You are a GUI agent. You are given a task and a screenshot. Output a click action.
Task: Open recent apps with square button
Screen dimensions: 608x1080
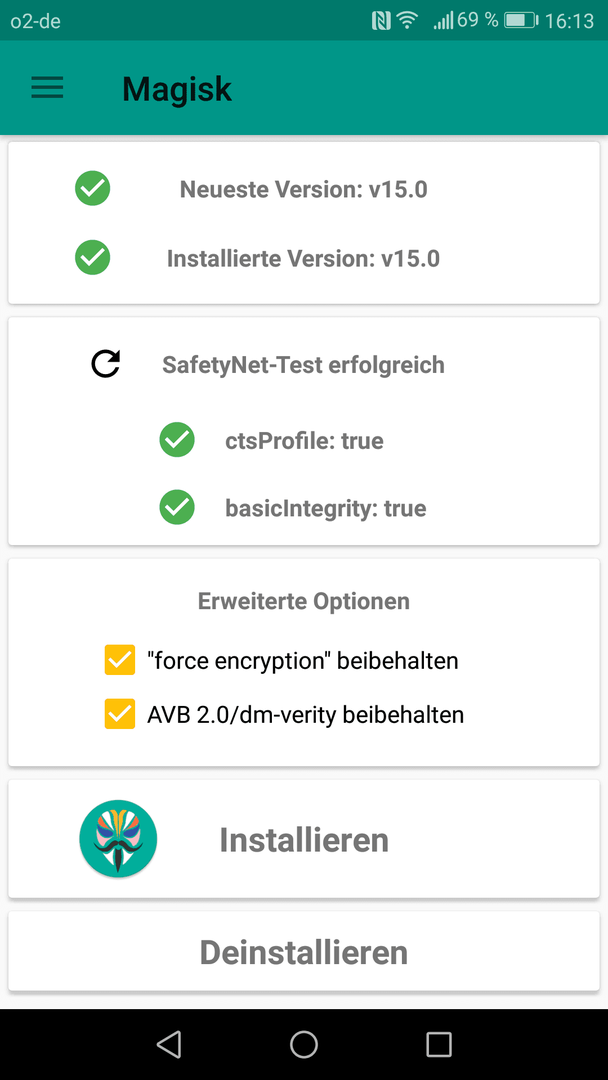439,1044
